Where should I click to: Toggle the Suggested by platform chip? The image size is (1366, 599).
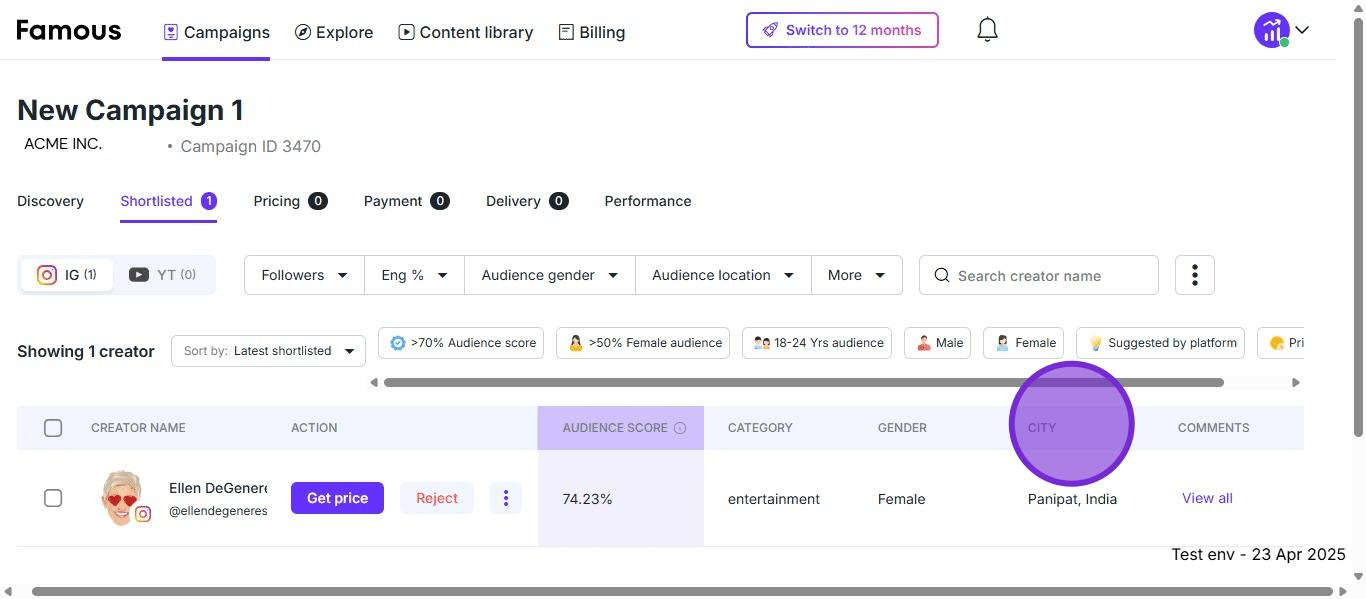(1160, 343)
